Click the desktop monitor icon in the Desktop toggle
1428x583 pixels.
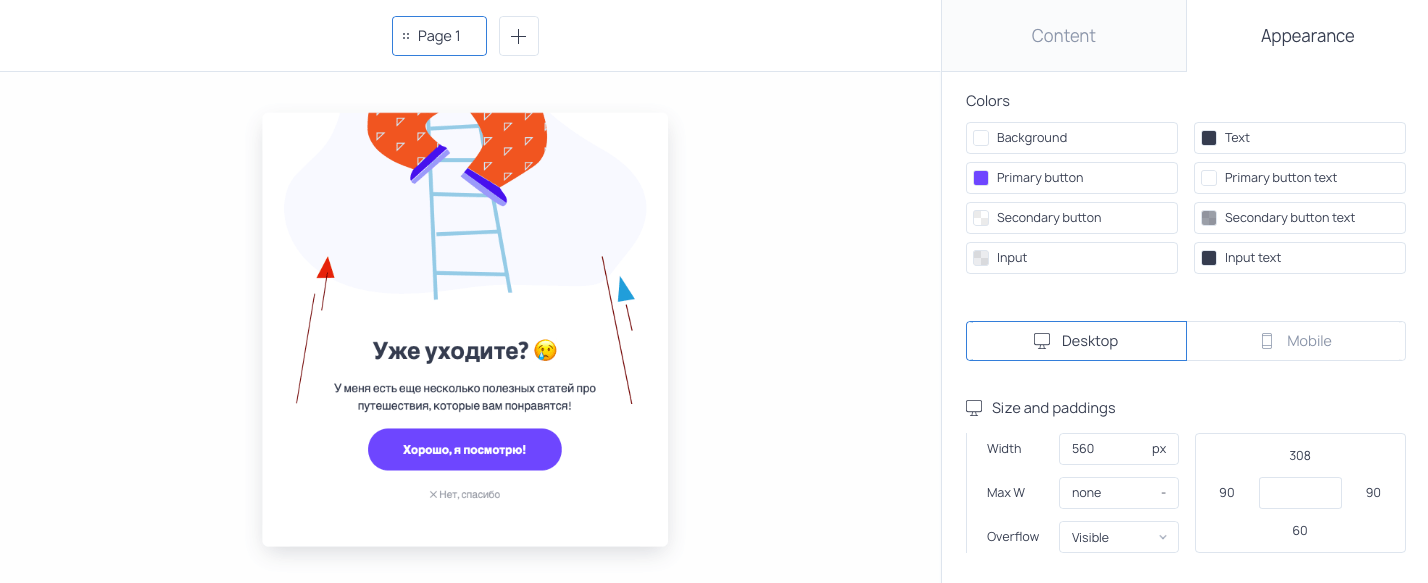[x=1042, y=341]
